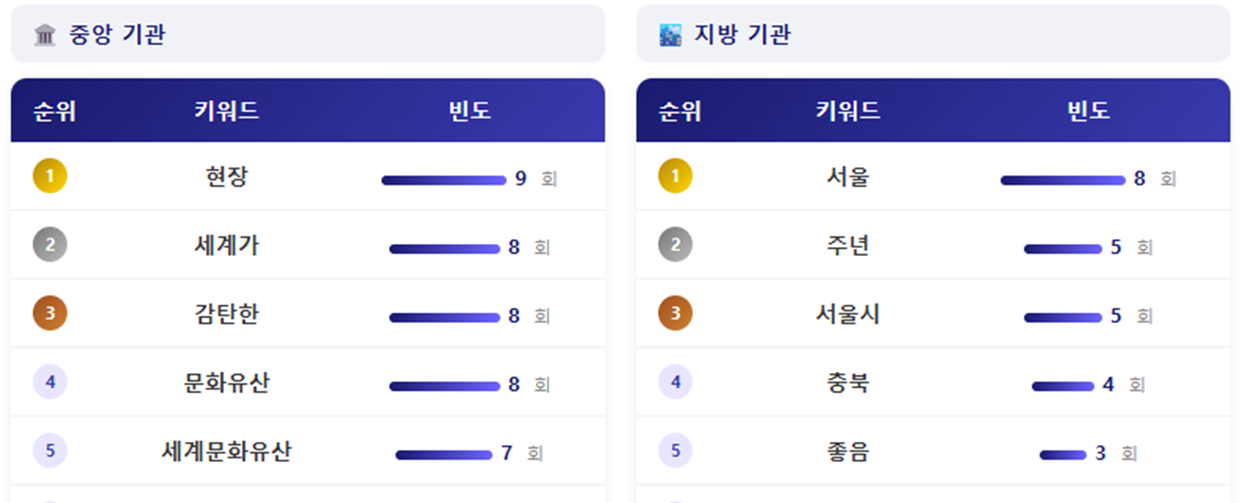The width and height of the screenshot is (1243, 503).
Task: Click gold rank 1 badge beside 현장
Action: point(50,177)
